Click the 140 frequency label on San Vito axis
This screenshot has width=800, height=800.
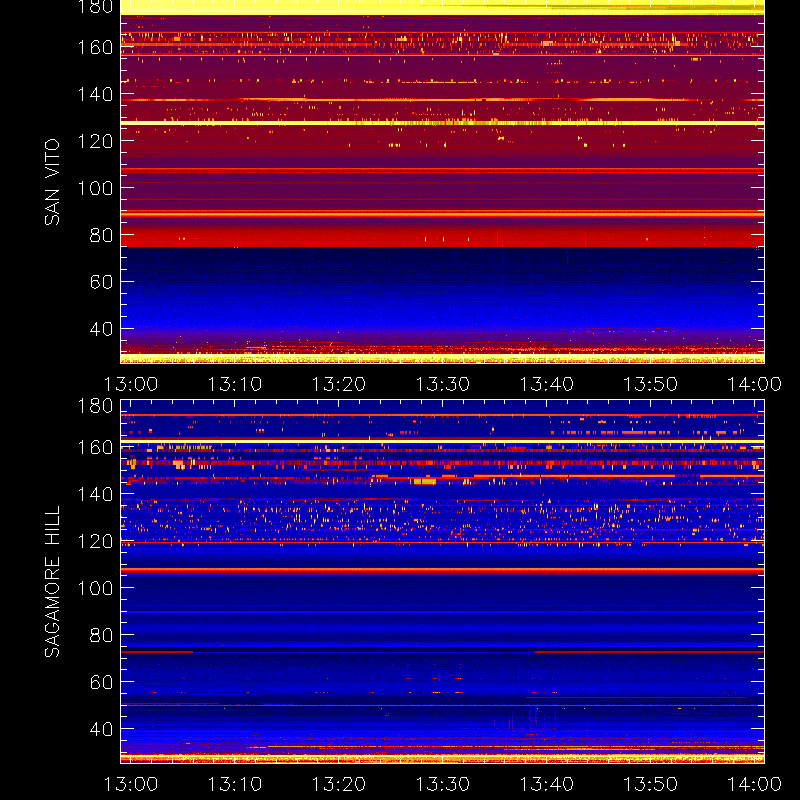tap(95, 94)
